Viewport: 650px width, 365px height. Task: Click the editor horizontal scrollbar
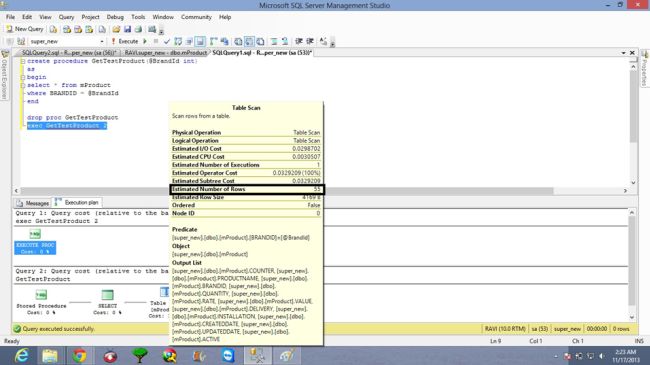tap(286, 190)
